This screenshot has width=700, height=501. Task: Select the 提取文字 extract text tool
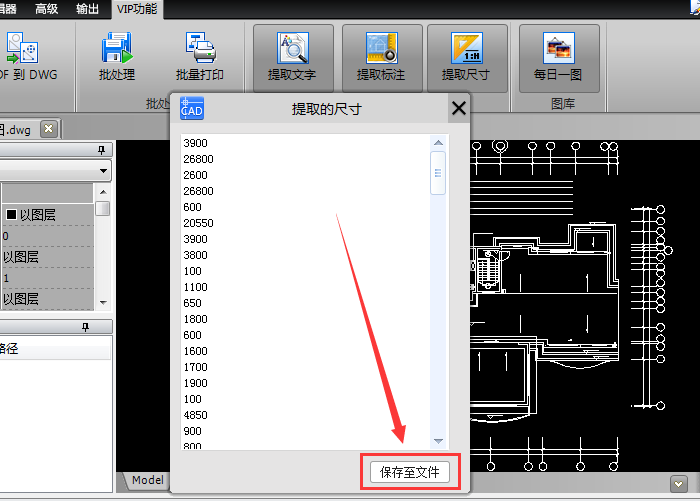tap(293, 58)
